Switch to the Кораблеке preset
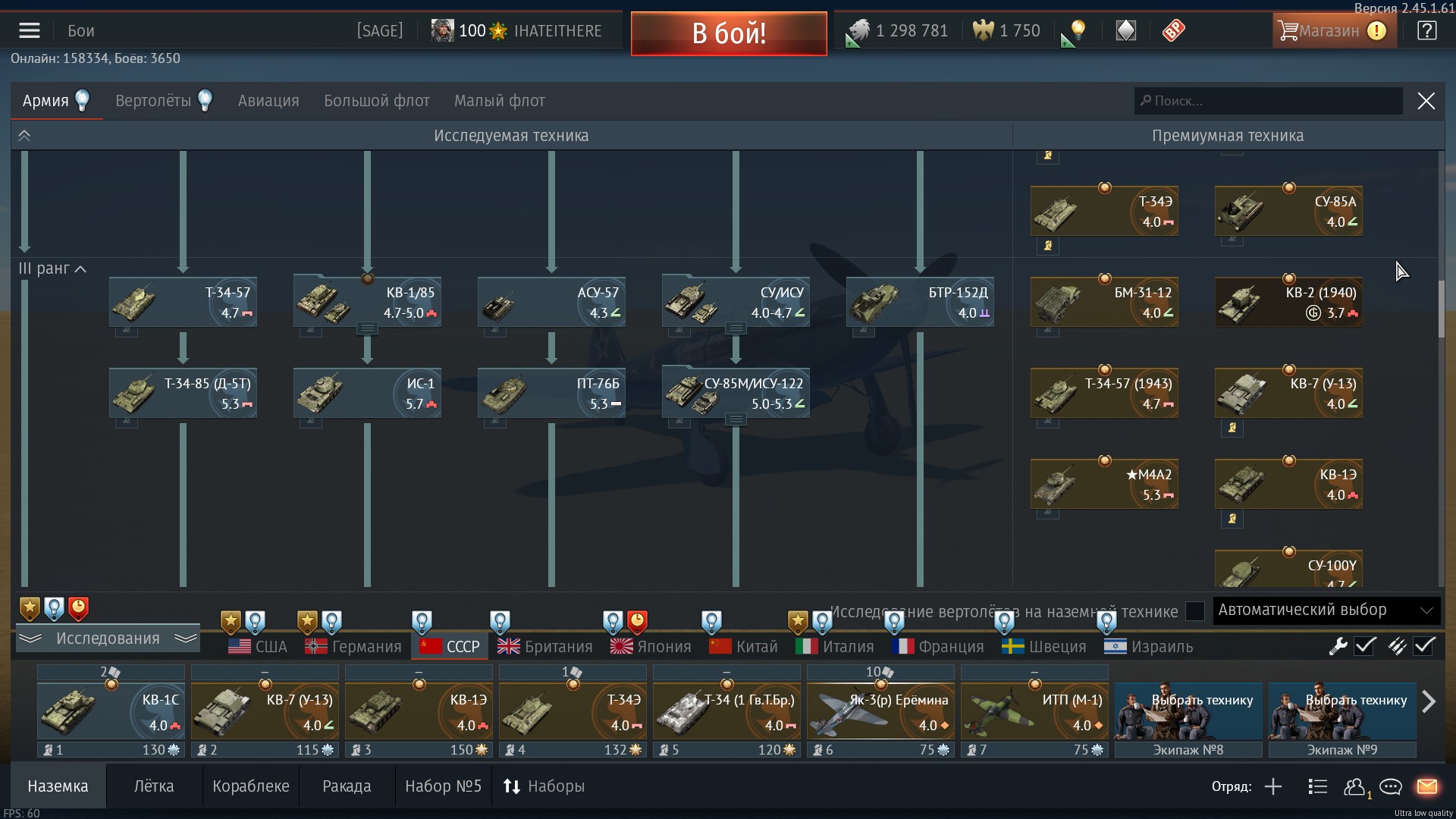The image size is (1456, 819). (251, 786)
